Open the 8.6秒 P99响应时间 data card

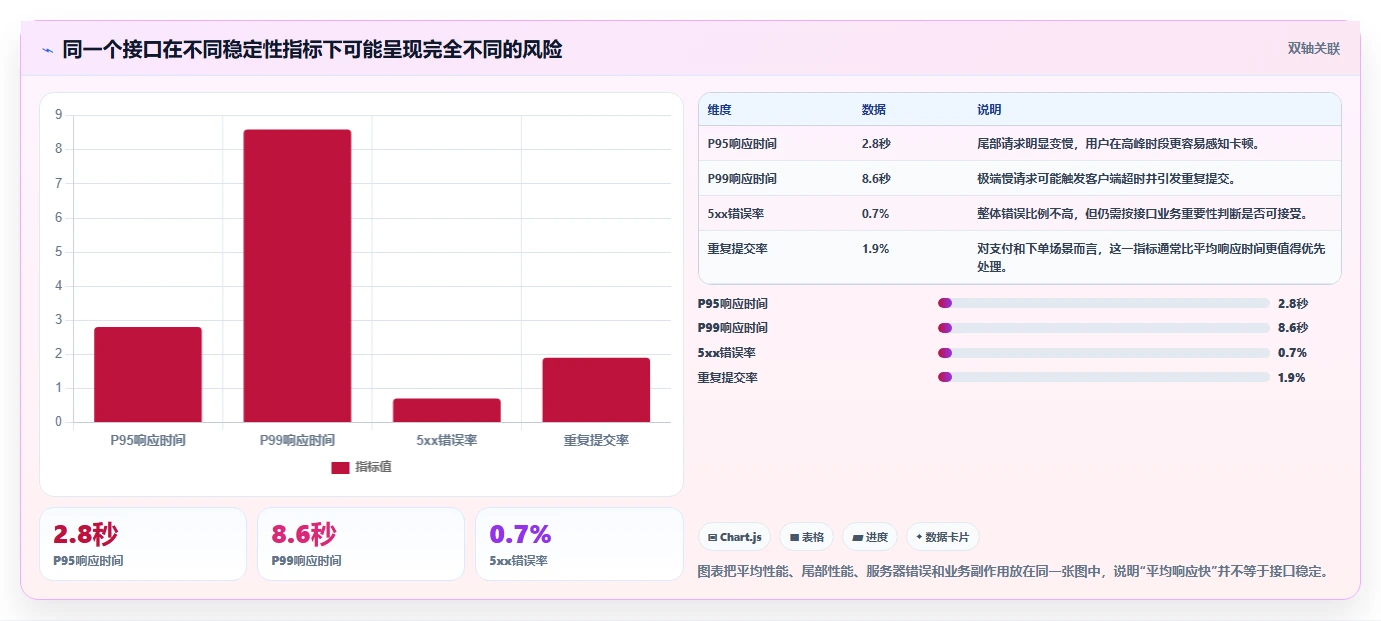click(x=361, y=544)
